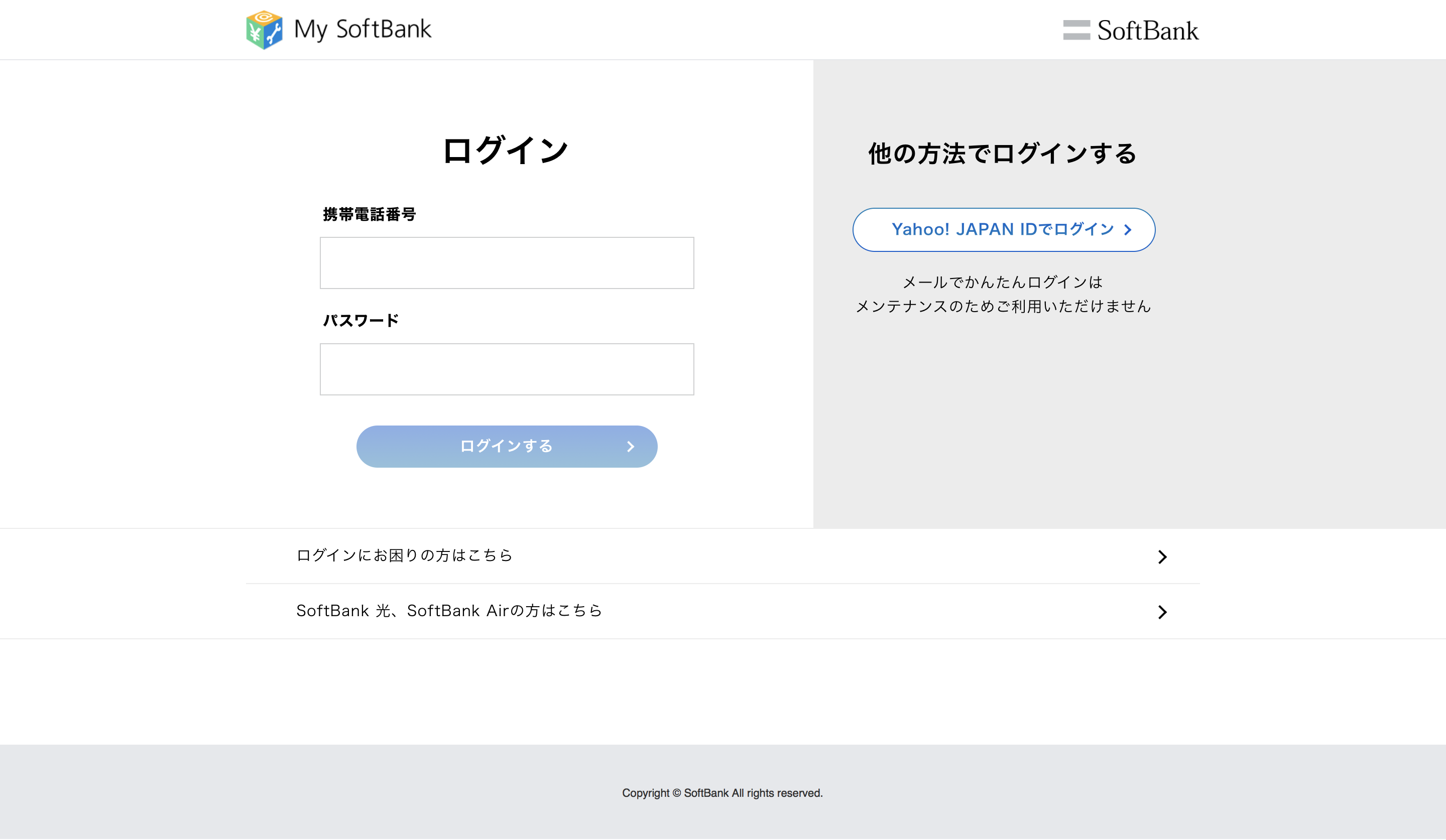Focus the 携帯電話番号 phone number field
The image size is (1446, 840).
tap(507, 263)
